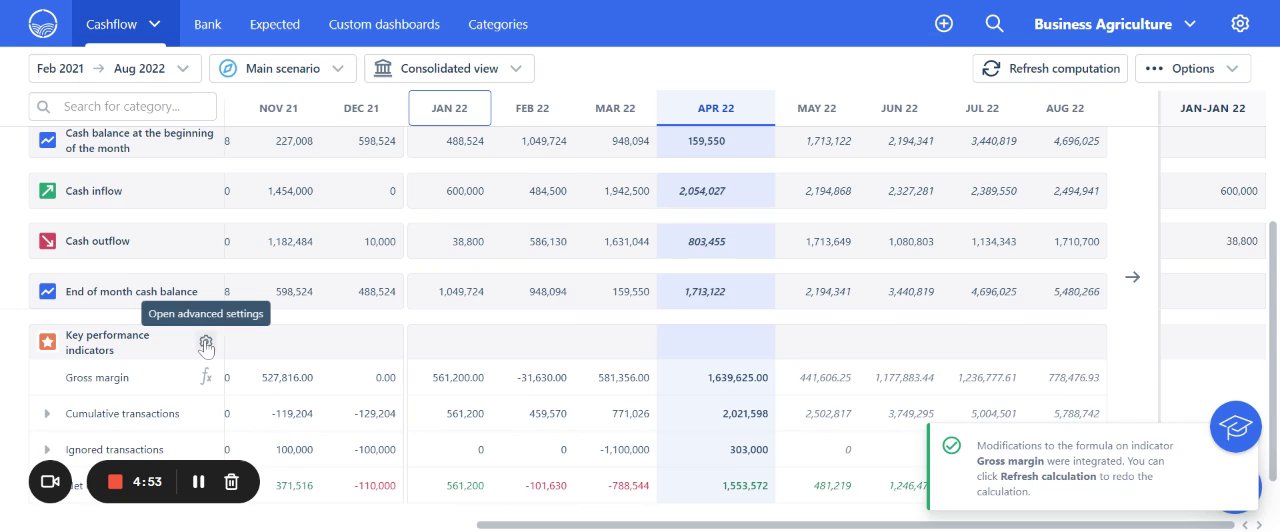Click the Refresh computation button
1280x532 pixels.
coord(1050,68)
